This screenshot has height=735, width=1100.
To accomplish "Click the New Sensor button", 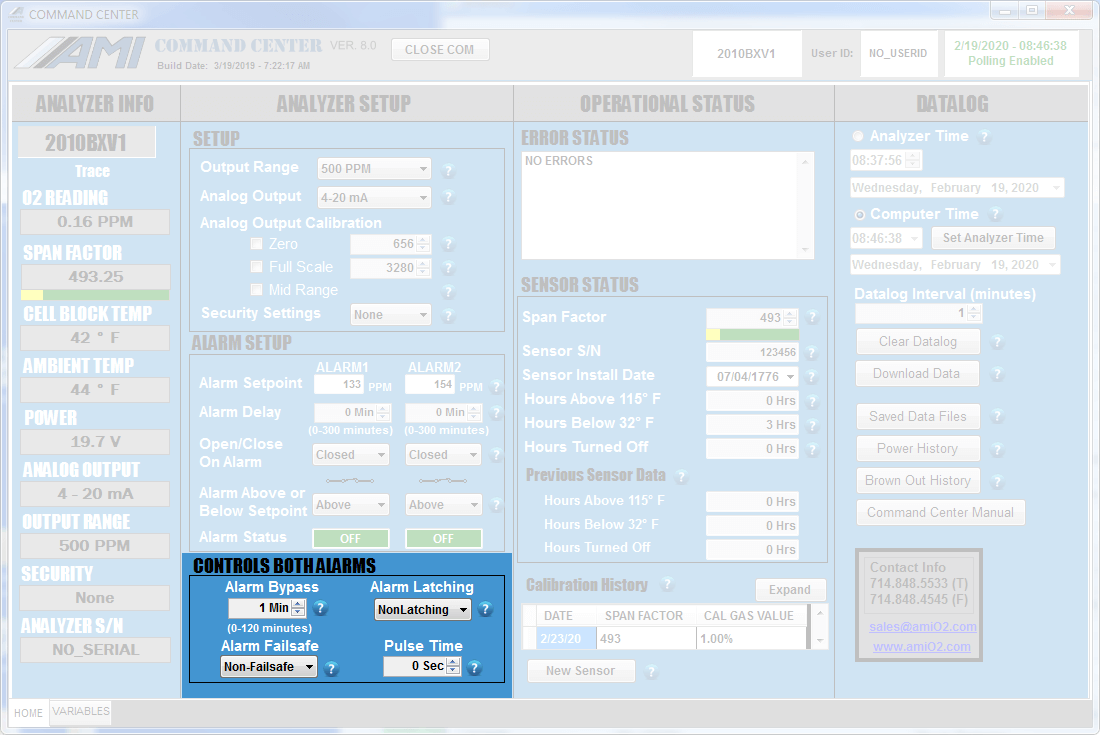I will pos(580,671).
